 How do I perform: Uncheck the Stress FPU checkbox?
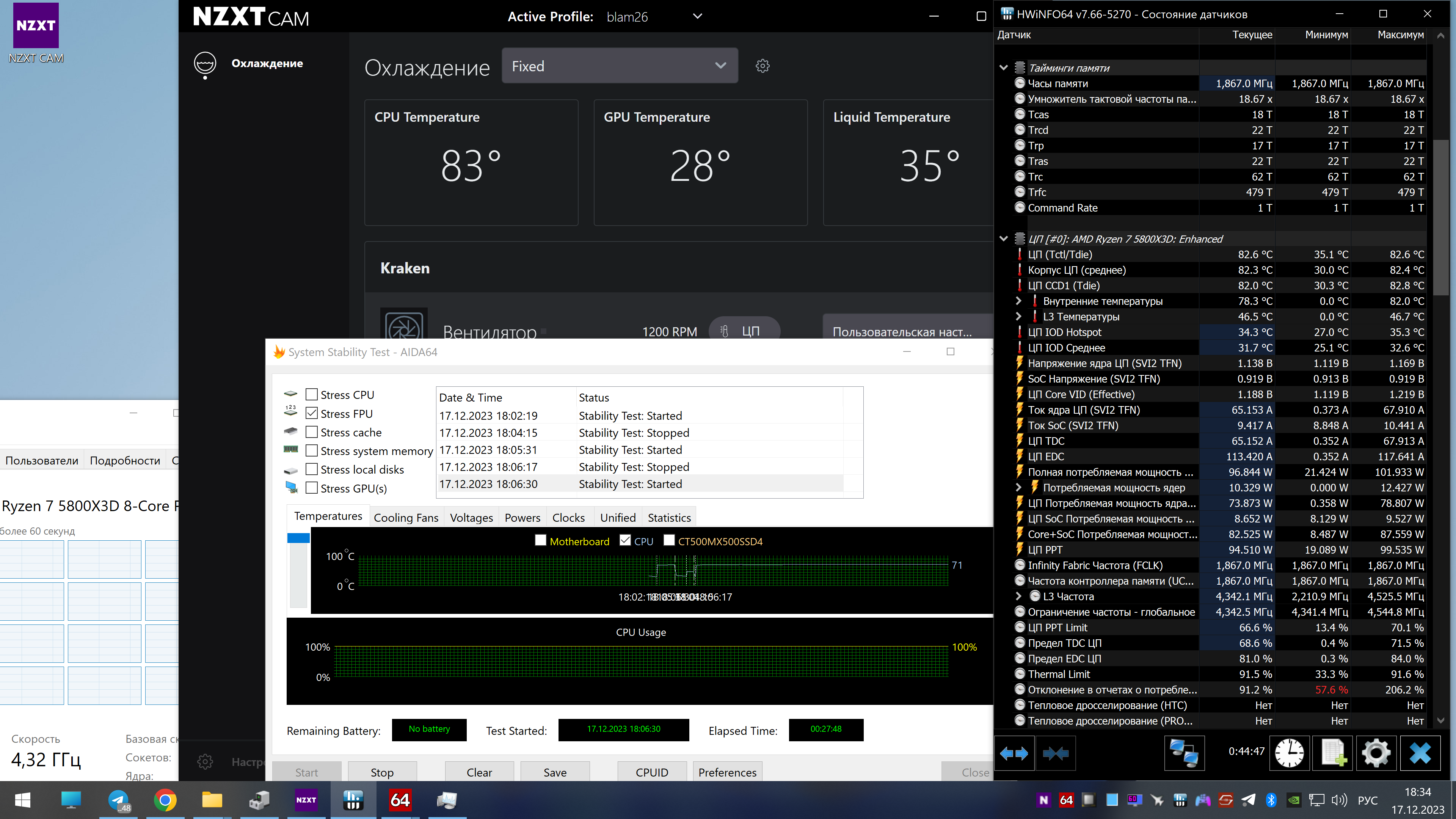(x=311, y=413)
